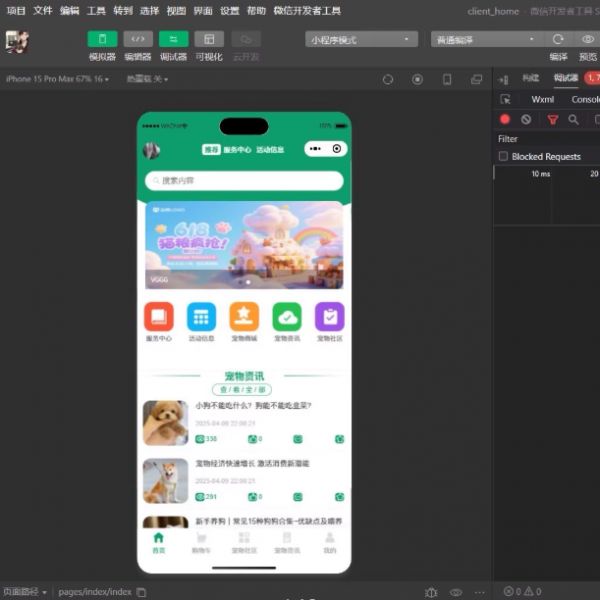The height and width of the screenshot is (600, 600).
Task: Open the 普通编译 compile mode dropdown
Action: pos(487,39)
